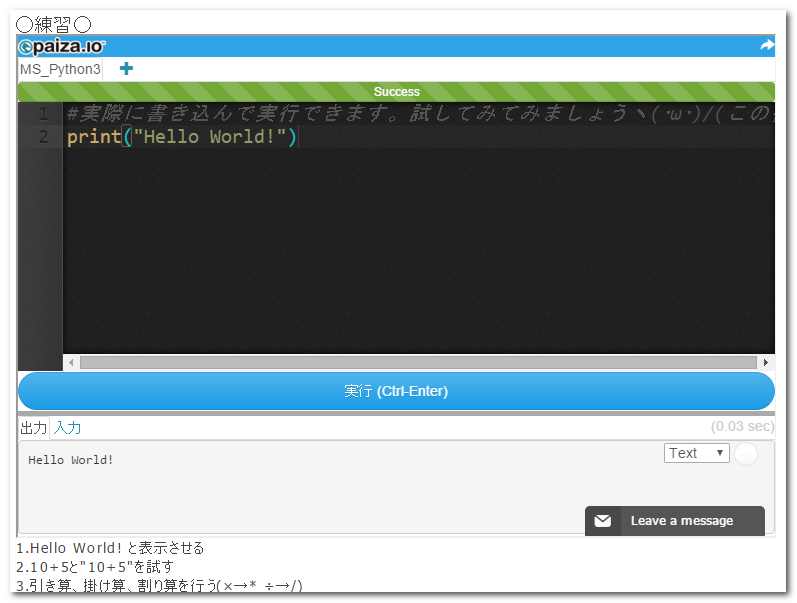Open the Text output format dropdown
Screen dimensions: 797x603
tap(696, 453)
